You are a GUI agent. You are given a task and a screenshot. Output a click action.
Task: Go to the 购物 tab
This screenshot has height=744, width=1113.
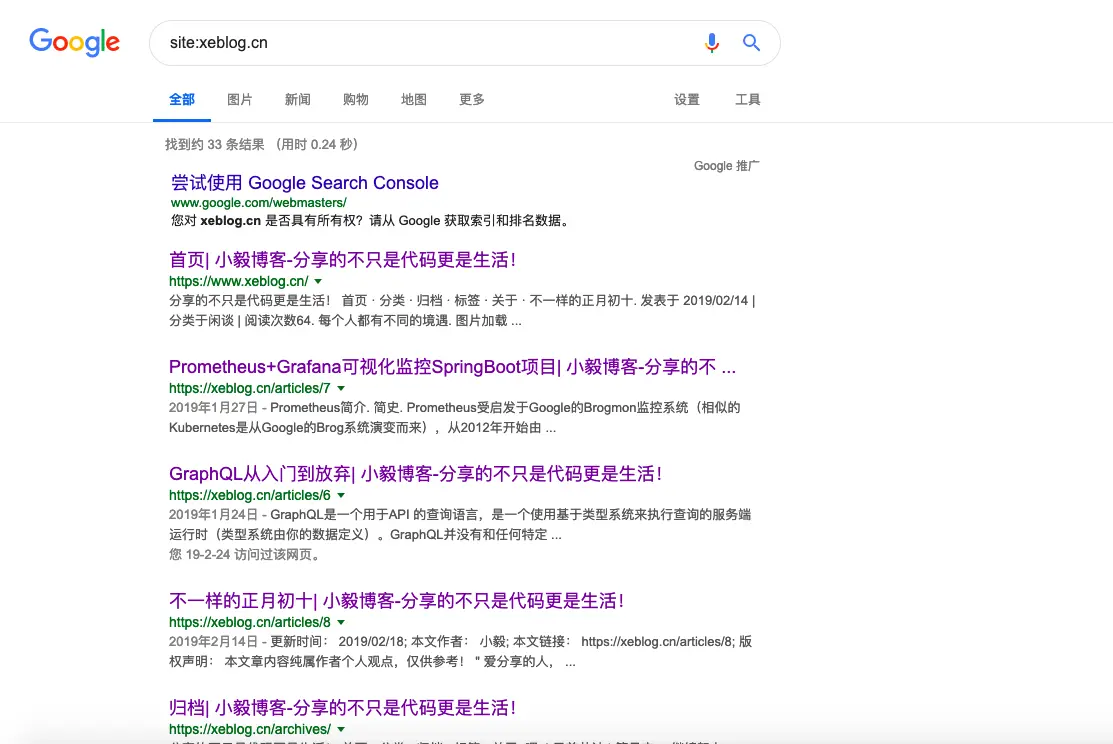coord(356,99)
